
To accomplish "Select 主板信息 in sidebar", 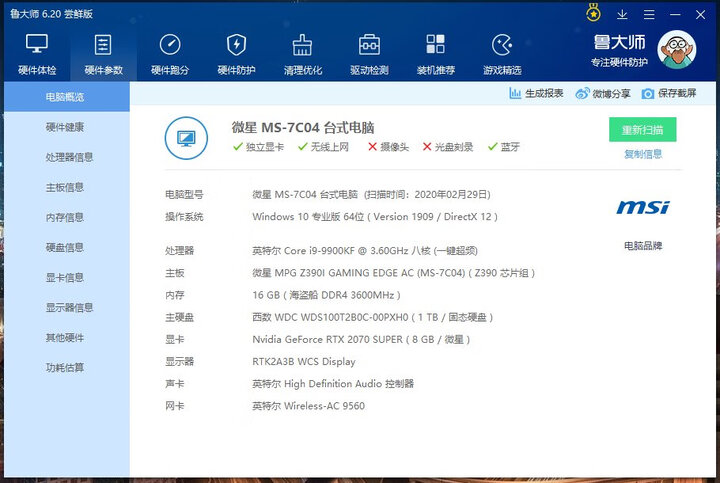I will 67,187.
